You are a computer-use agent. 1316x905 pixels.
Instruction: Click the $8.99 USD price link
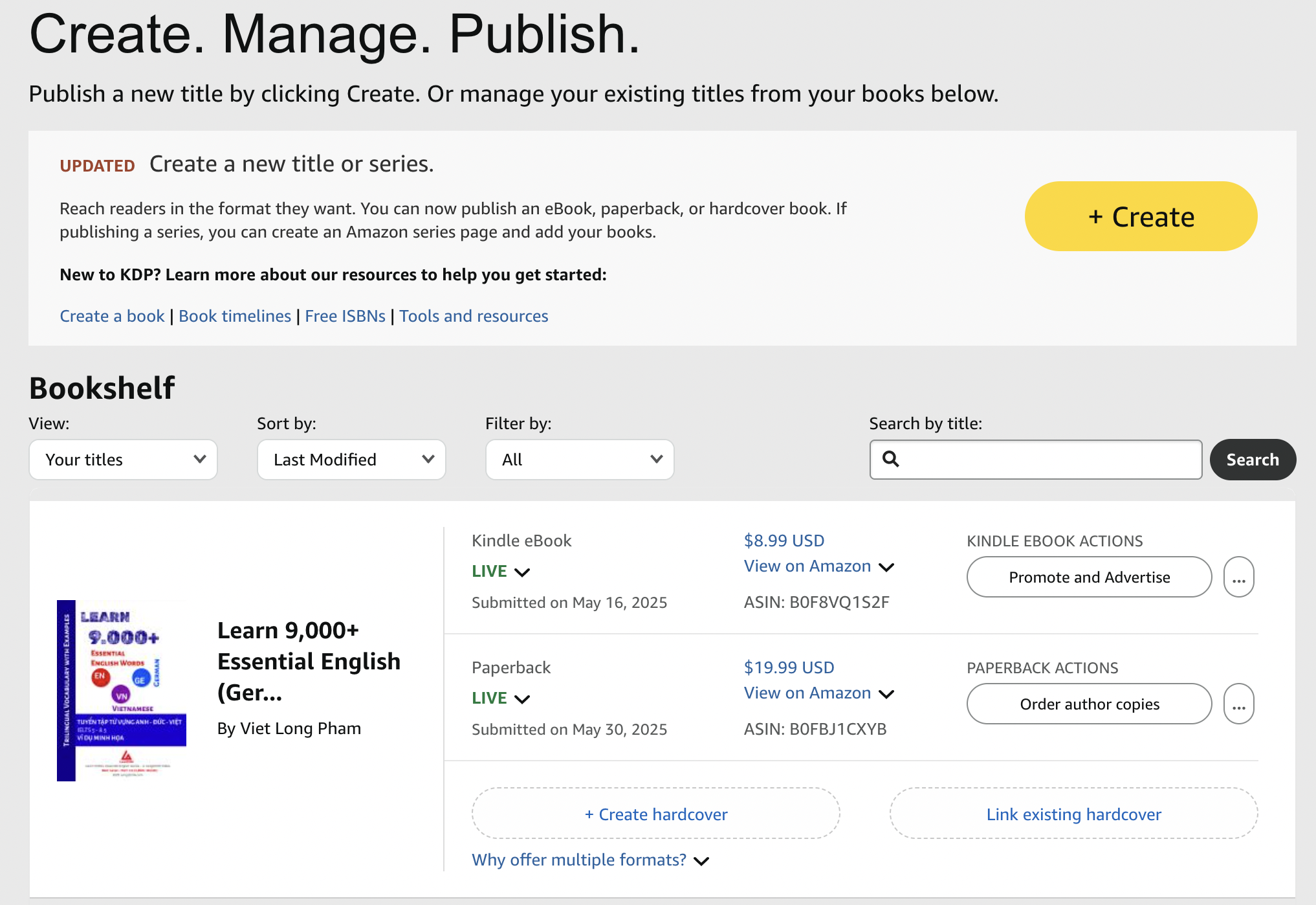(784, 541)
